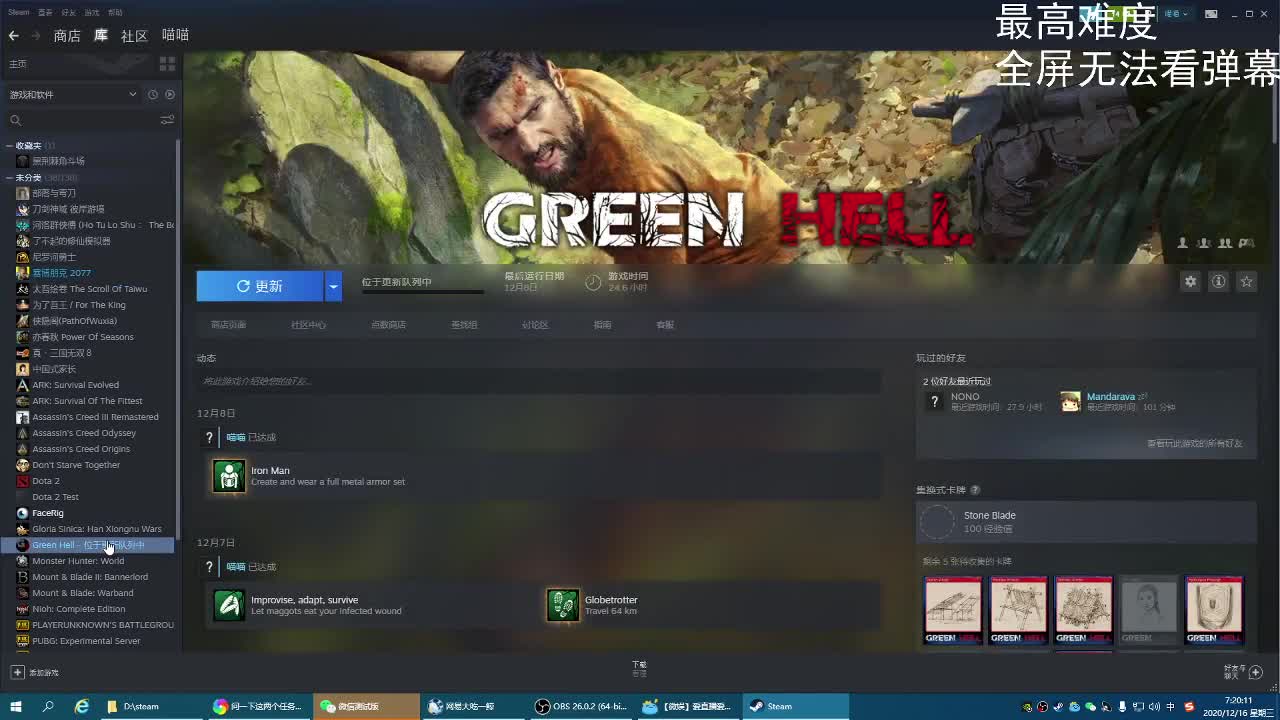This screenshot has width=1280, height=720.
Task: Show ready-to-play games (play circle icon)
Action: coord(170,94)
